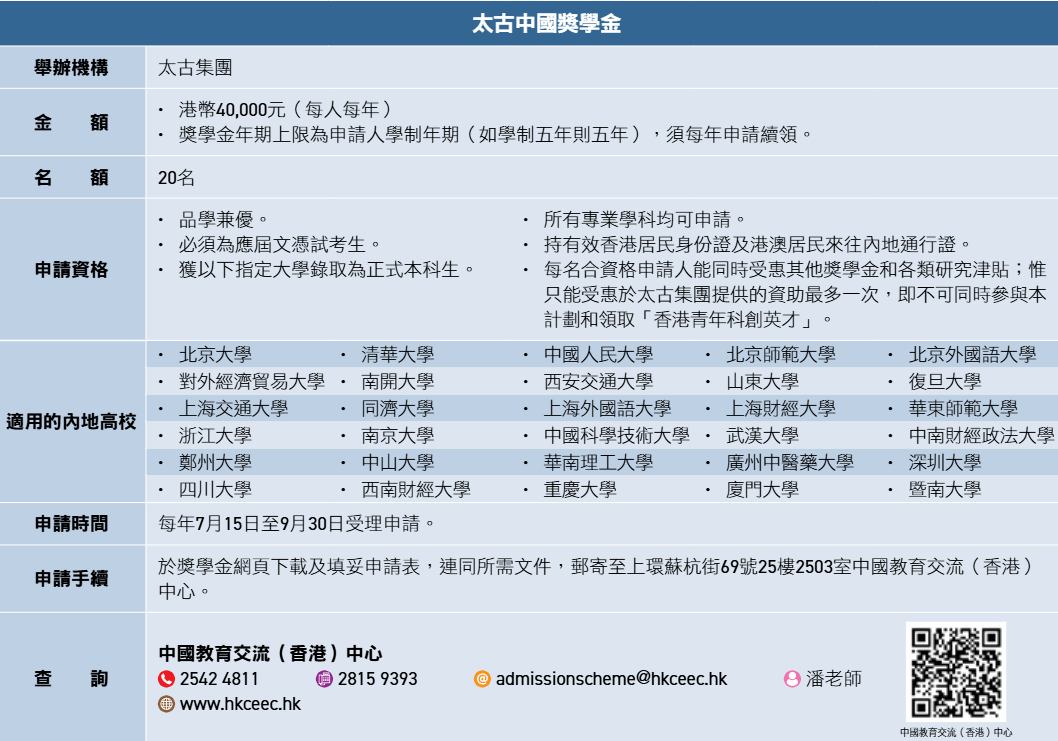Click 浙江大學 in the list

tap(215, 436)
